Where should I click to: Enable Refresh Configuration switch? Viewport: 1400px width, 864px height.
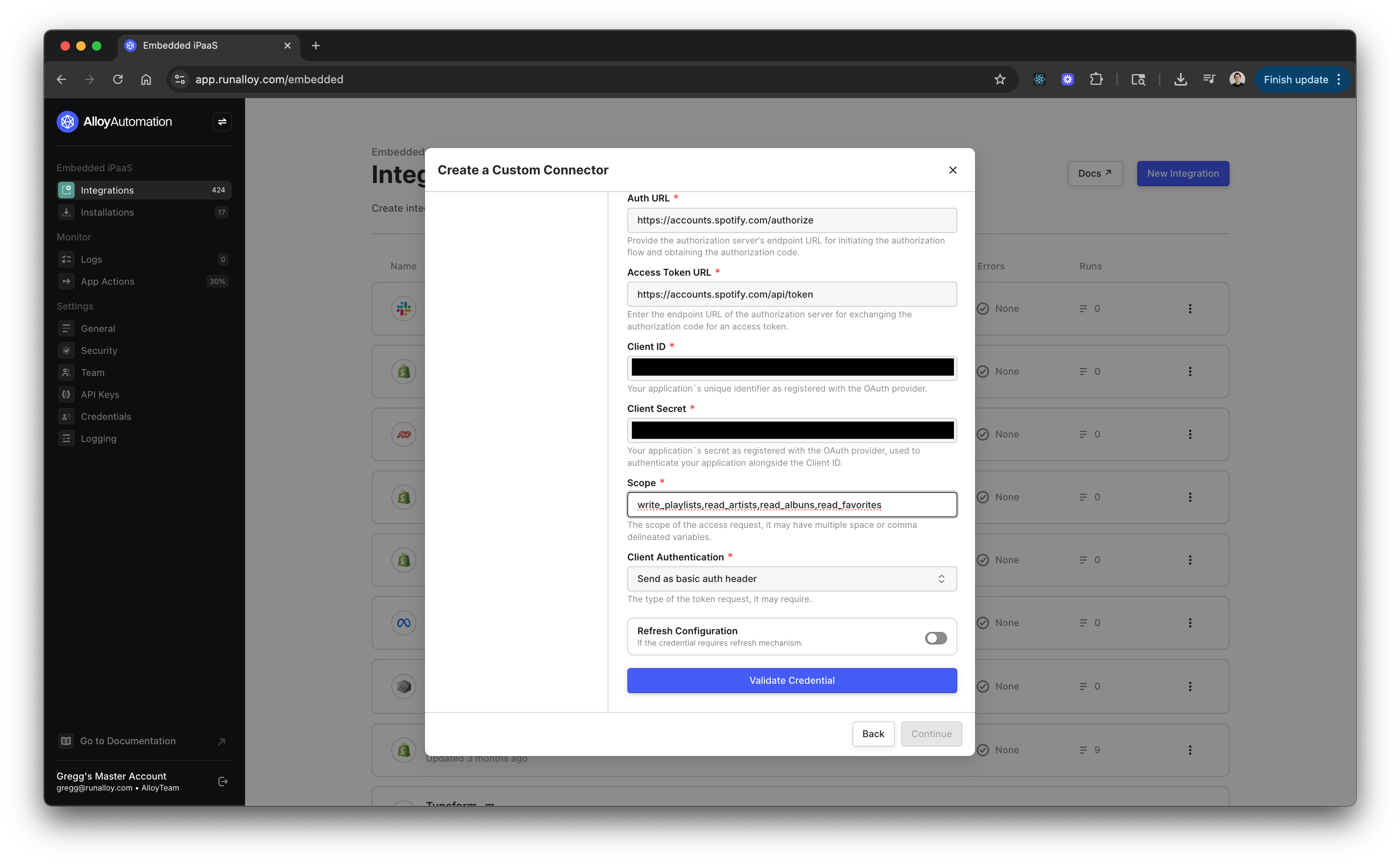tap(935, 638)
